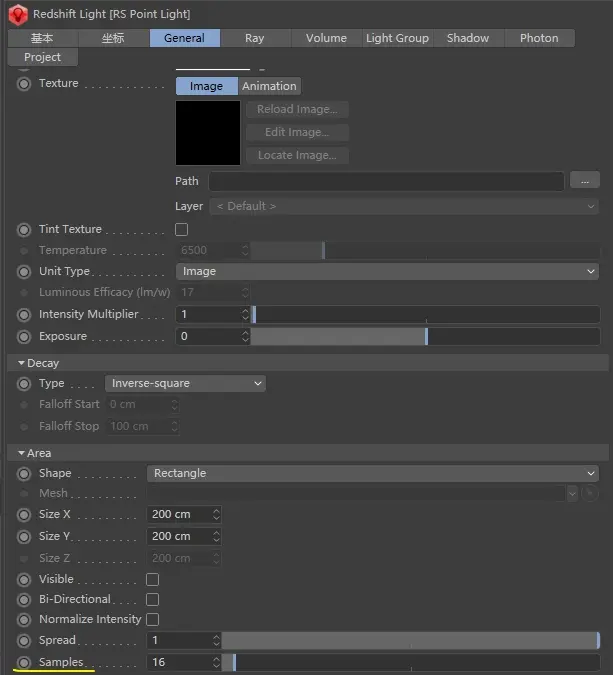
Task: Click the Edit Image button
Action: 297,132
